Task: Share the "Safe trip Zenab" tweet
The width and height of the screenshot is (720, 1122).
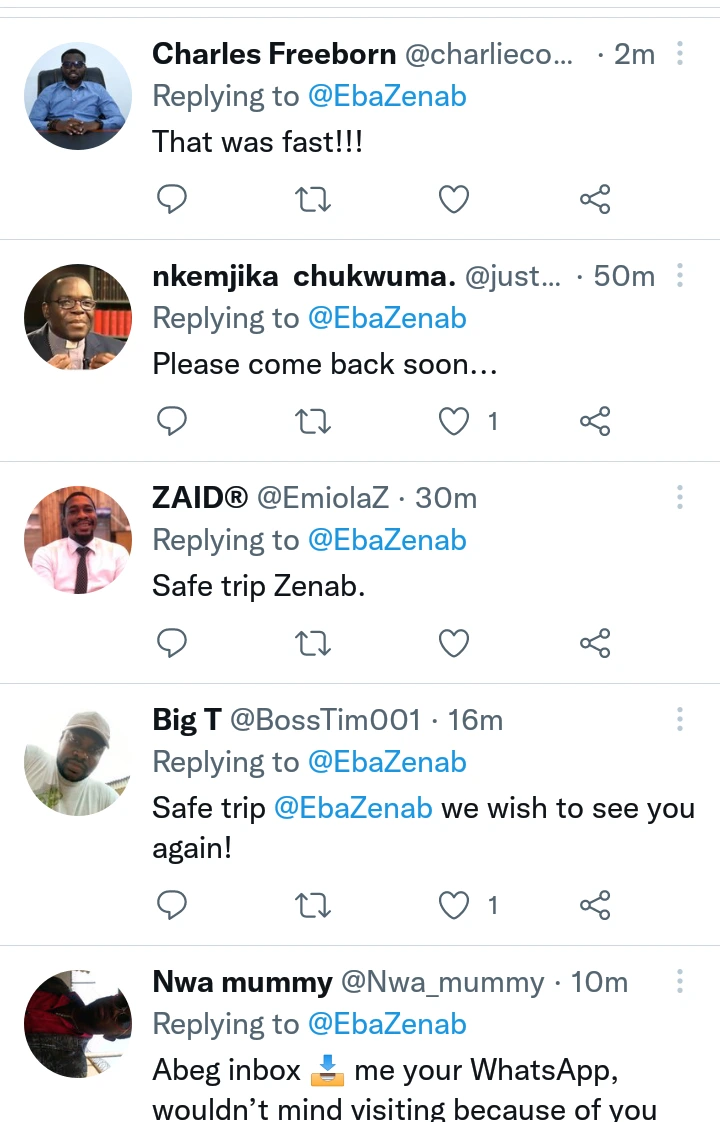Action: pos(595,644)
